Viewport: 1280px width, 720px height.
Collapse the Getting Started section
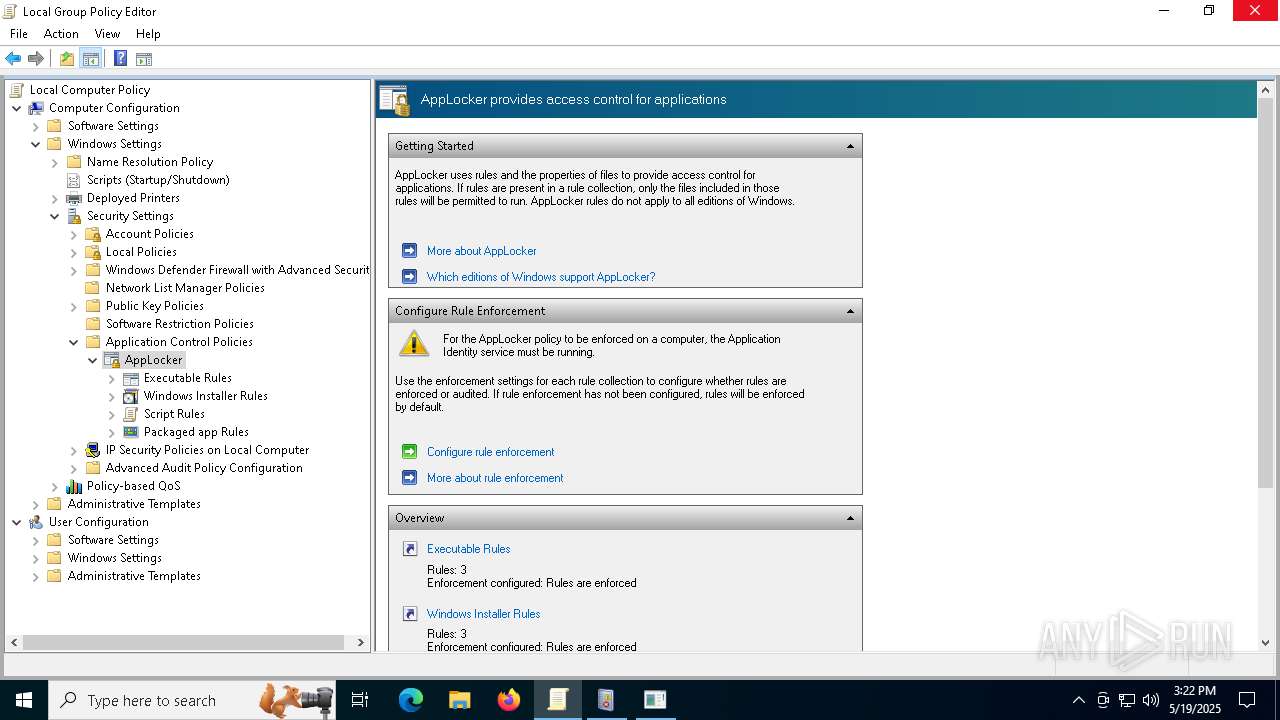[850, 146]
